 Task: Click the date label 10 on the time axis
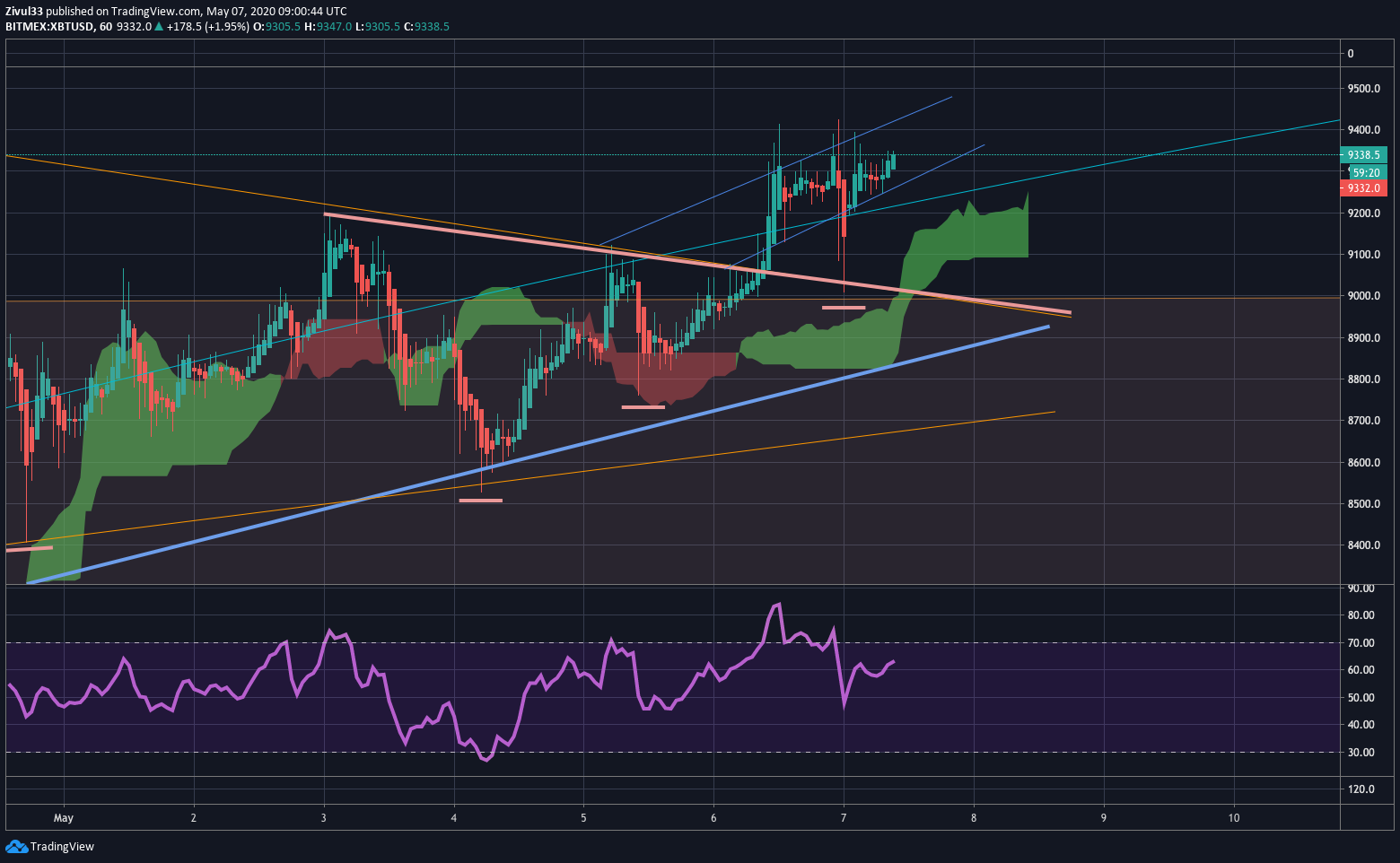point(1234,818)
